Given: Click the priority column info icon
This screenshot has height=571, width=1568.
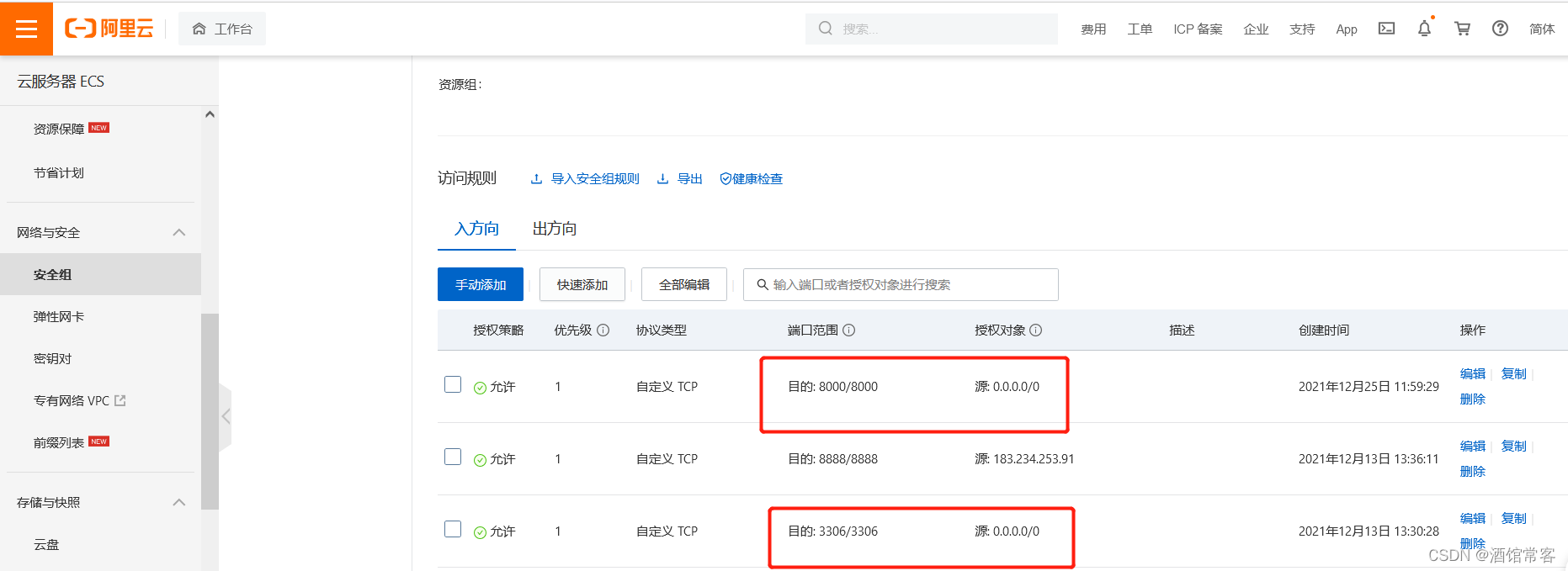Looking at the screenshot, I should tap(603, 330).
